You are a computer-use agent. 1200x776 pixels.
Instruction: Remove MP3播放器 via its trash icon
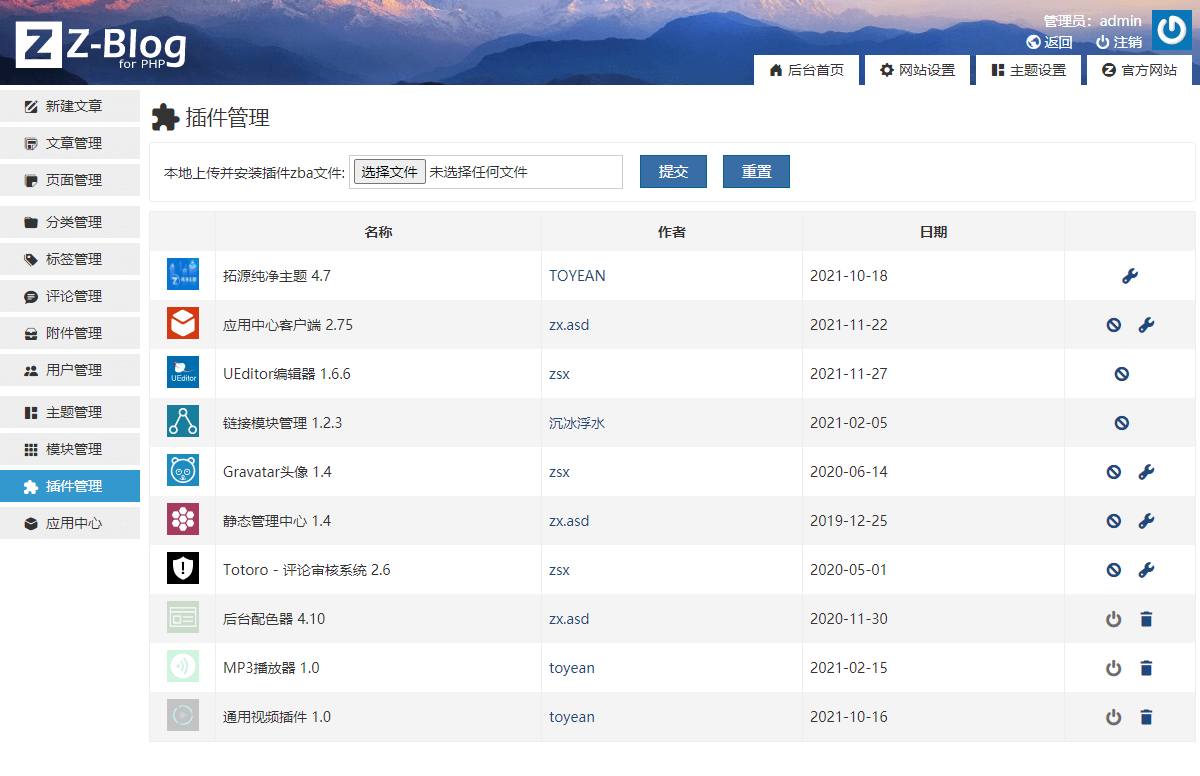(1146, 667)
